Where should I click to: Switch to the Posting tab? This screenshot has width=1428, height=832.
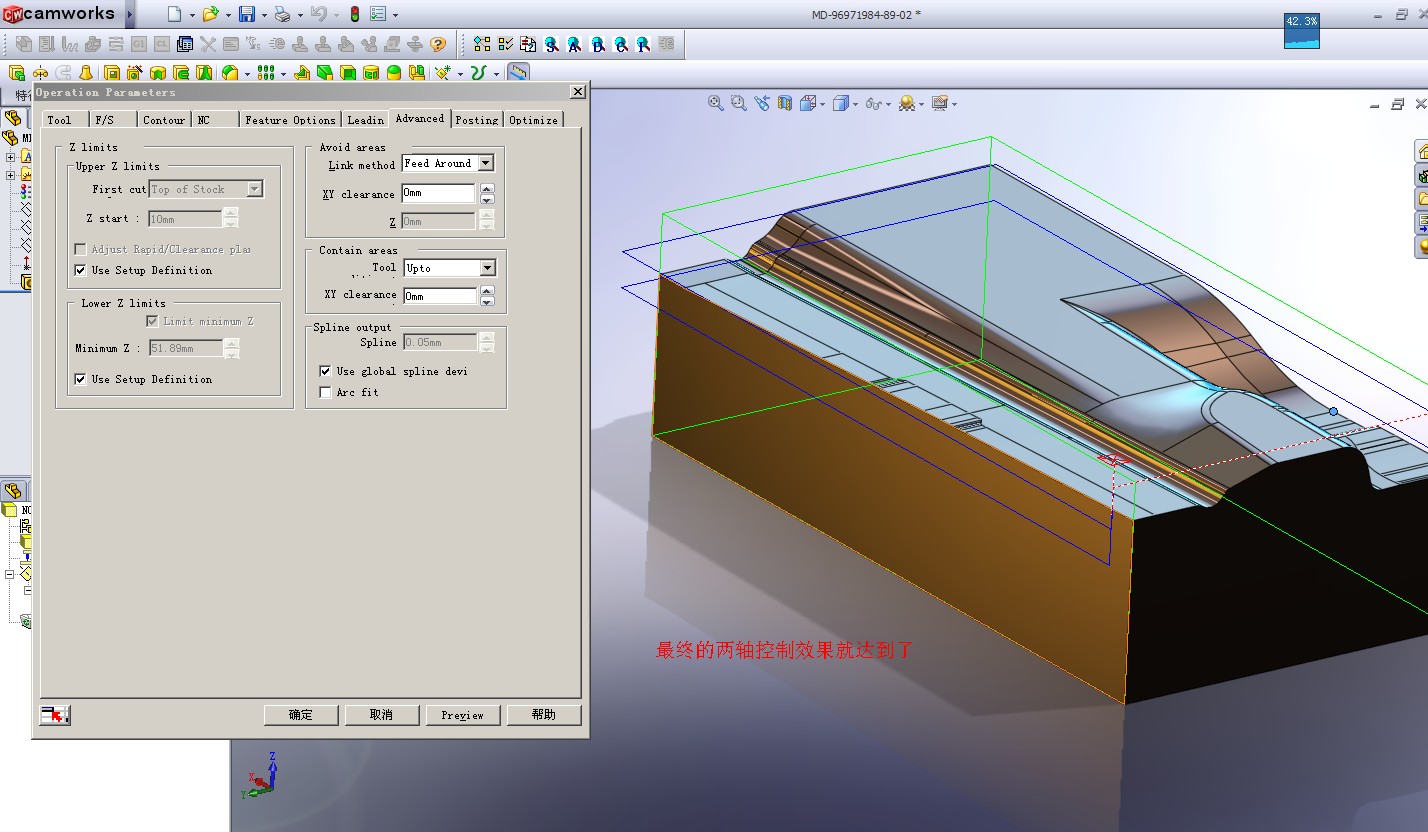pos(477,120)
